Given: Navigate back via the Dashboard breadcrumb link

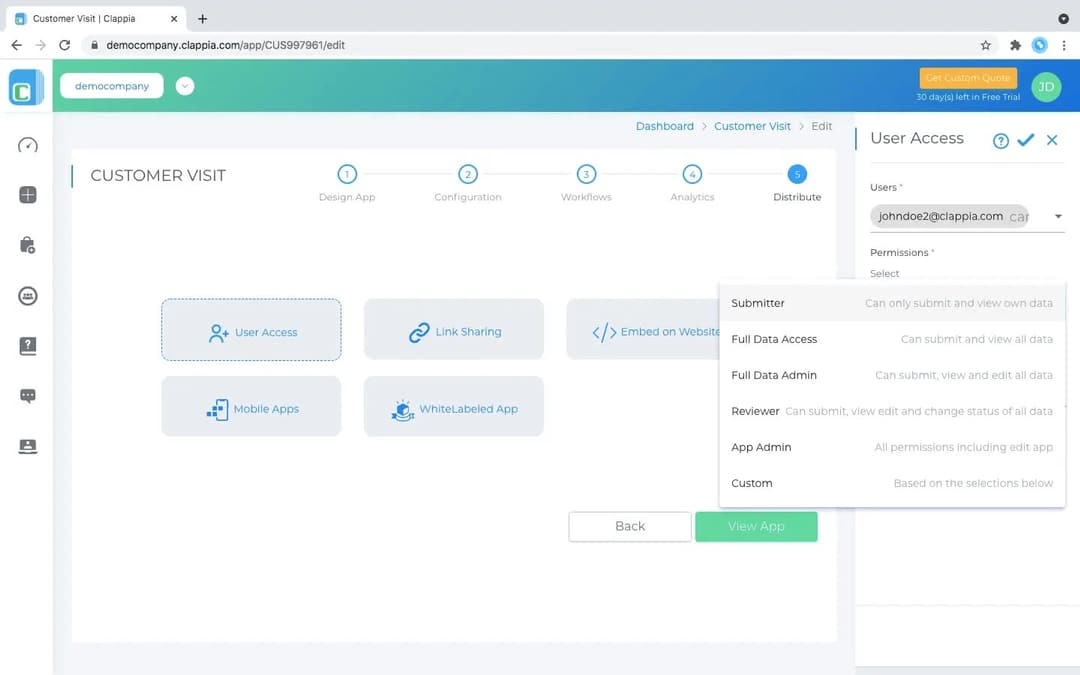Looking at the screenshot, I should (x=664, y=126).
